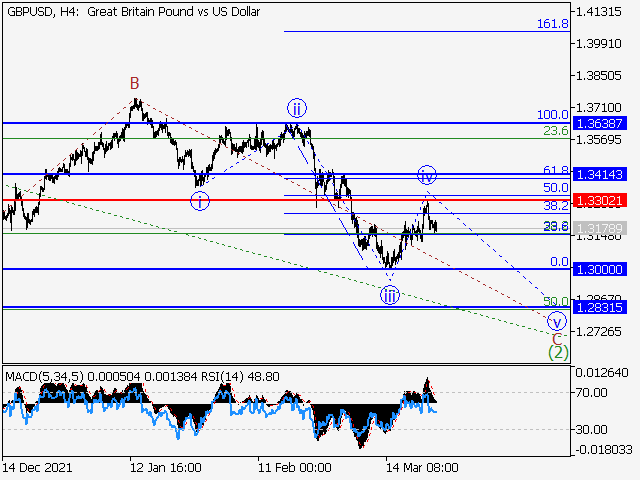Click the blue price tag 1.30000
The height and width of the screenshot is (480, 640).
click(600, 269)
